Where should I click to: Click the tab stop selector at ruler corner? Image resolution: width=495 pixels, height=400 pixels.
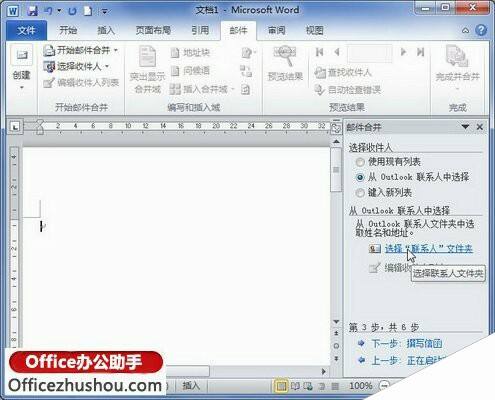pos(15,127)
